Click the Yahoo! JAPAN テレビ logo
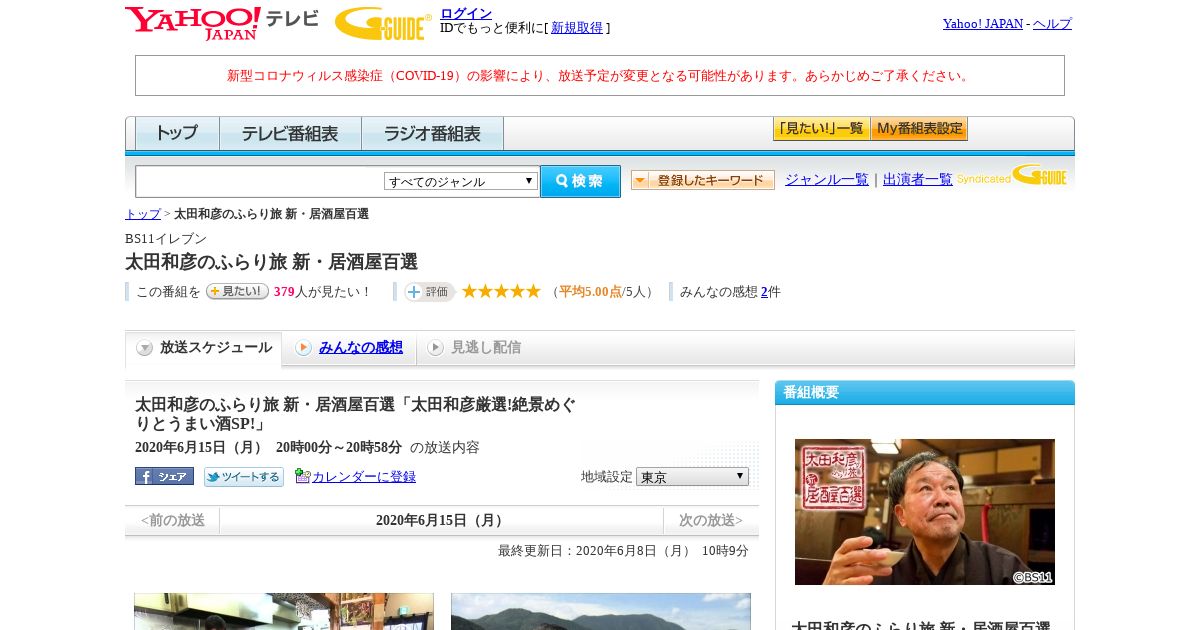 tap(221, 23)
